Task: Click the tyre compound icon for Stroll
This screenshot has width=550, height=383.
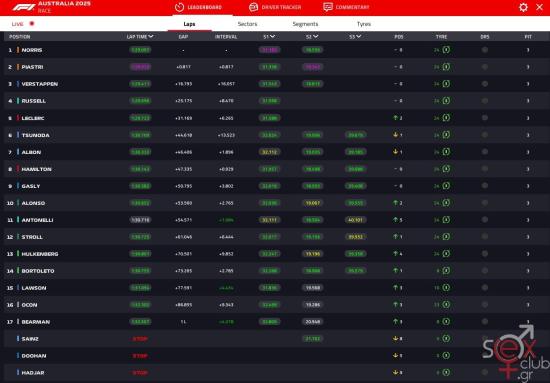Action: pos(446,237)
